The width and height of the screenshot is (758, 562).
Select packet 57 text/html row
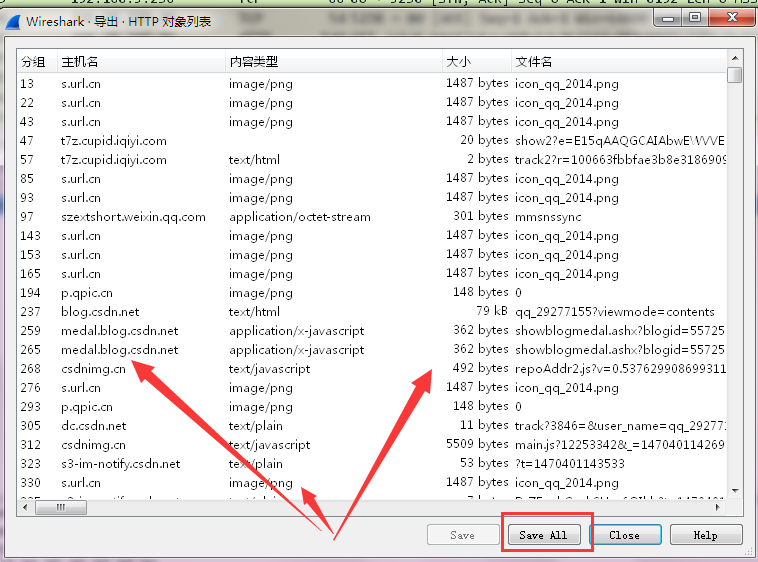point(371,159)
